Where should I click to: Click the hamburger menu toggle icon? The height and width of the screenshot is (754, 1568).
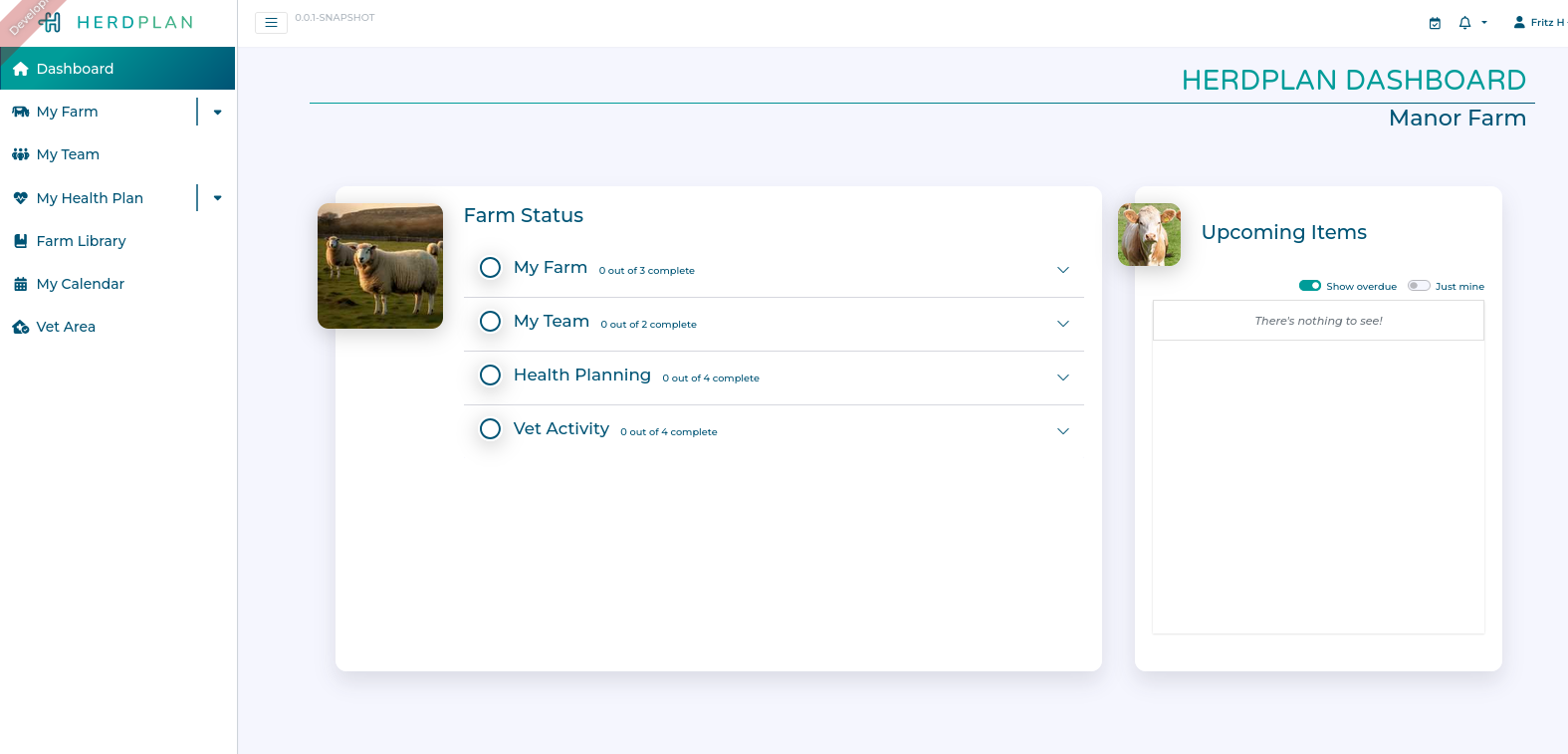[271, 22]
